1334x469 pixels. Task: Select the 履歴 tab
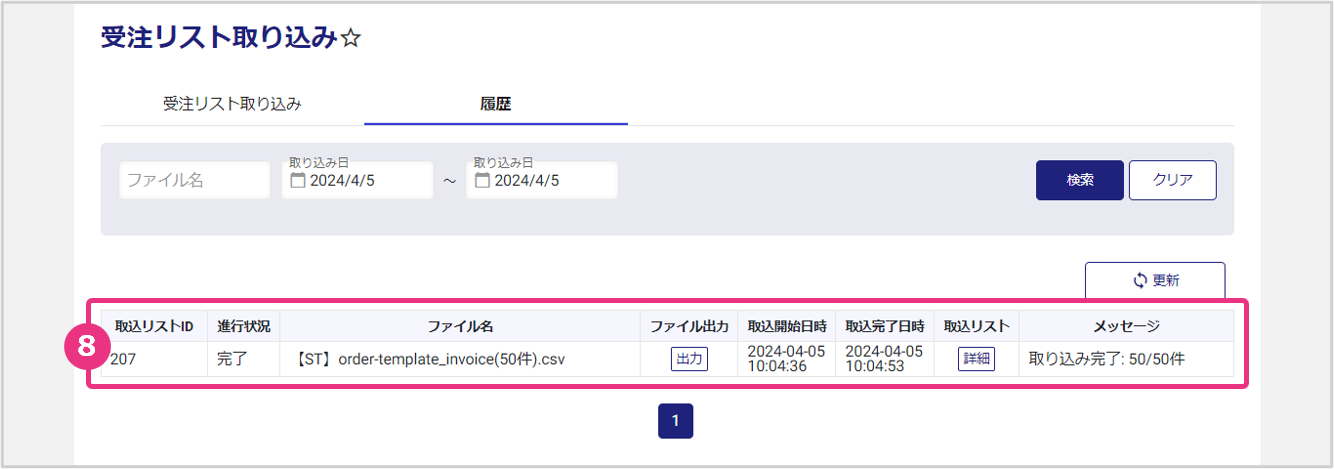pyautogui.click(x=496, y=103)
